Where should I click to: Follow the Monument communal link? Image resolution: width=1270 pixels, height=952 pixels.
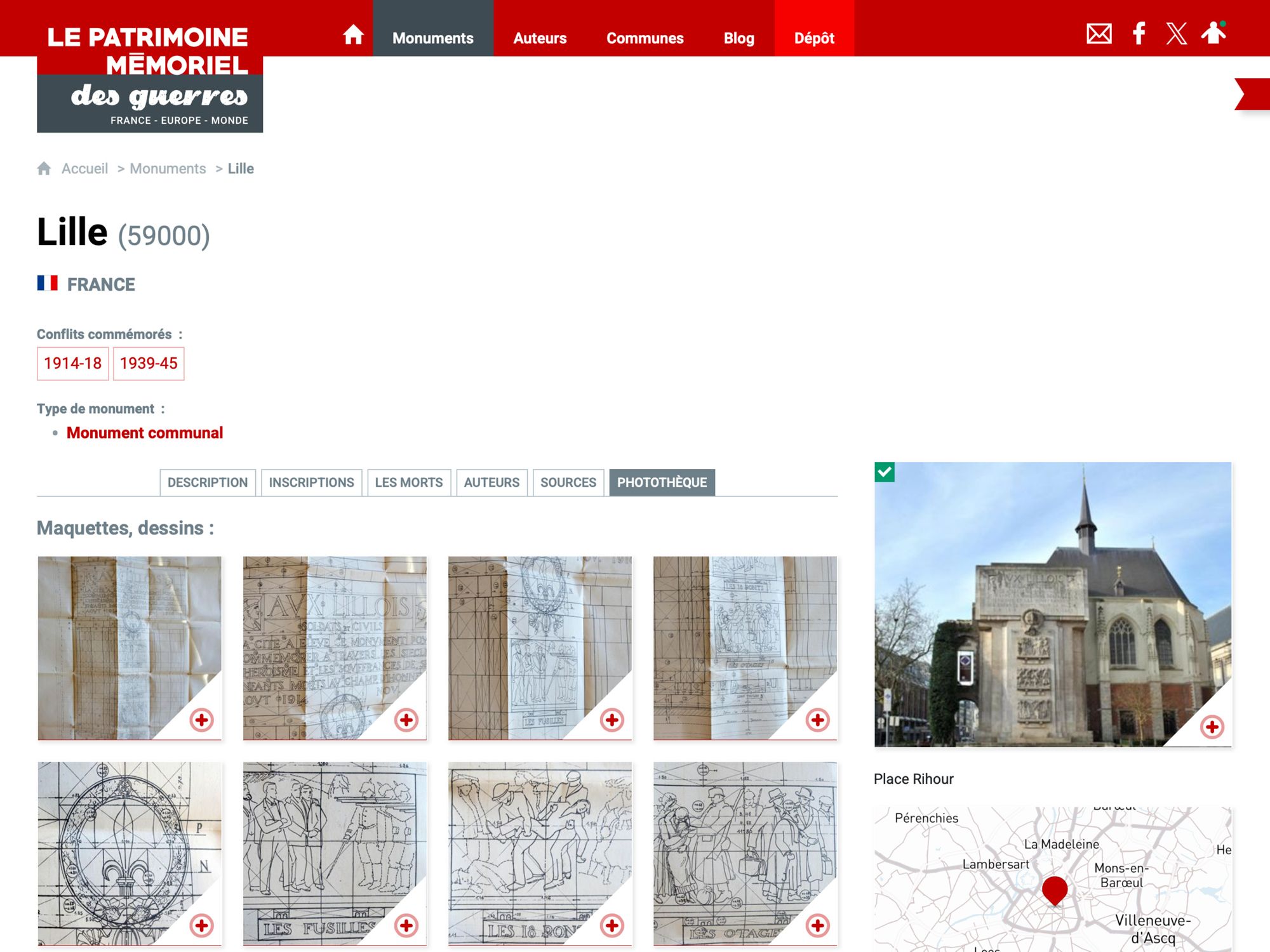[145, 433]
